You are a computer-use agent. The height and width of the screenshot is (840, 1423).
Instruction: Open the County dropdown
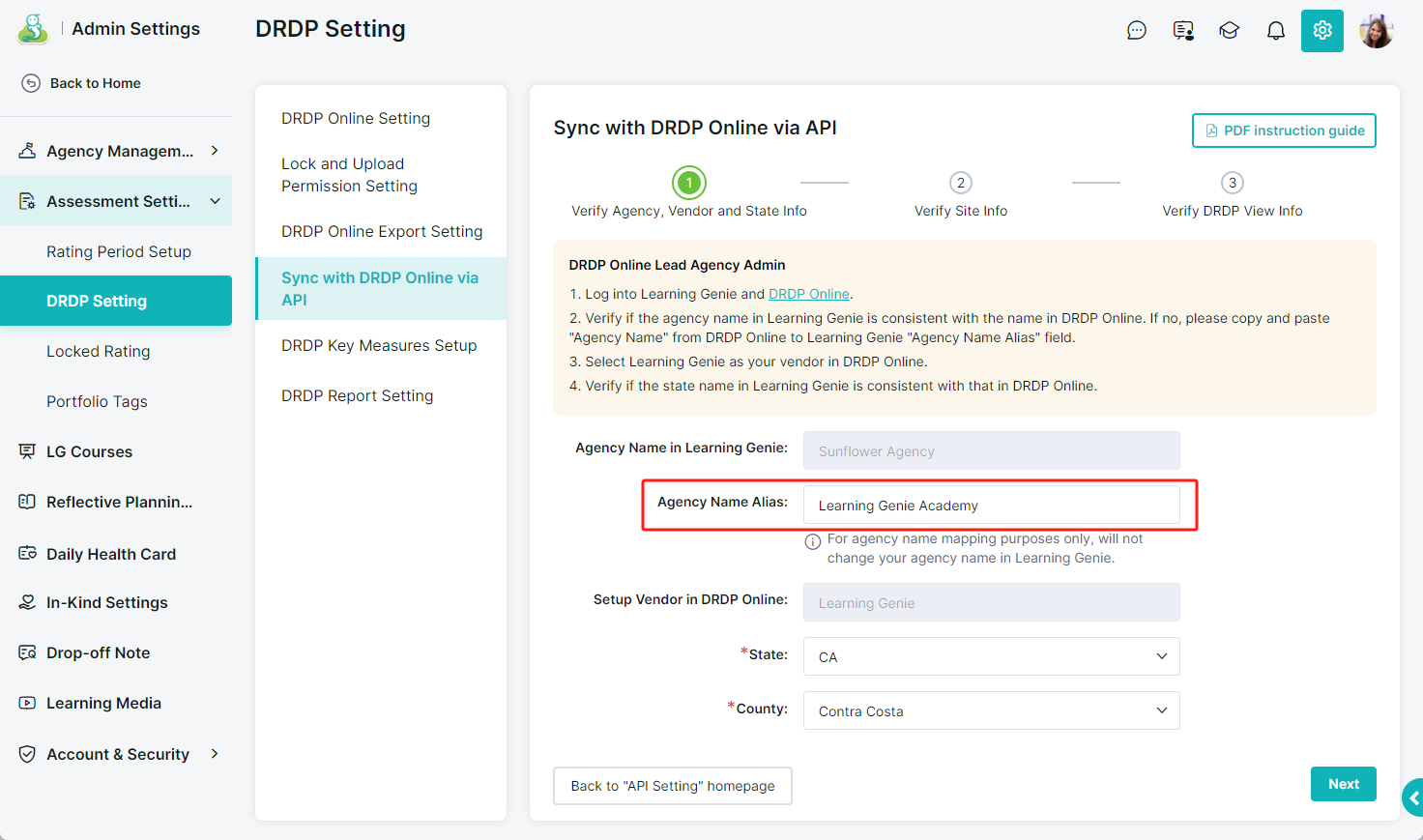(991, 710)
